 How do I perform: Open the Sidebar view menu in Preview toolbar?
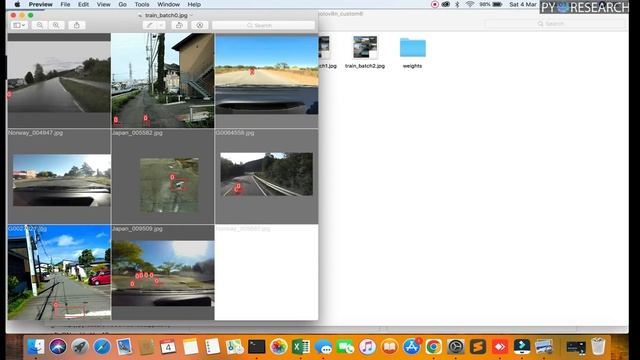tap(19, 25)
